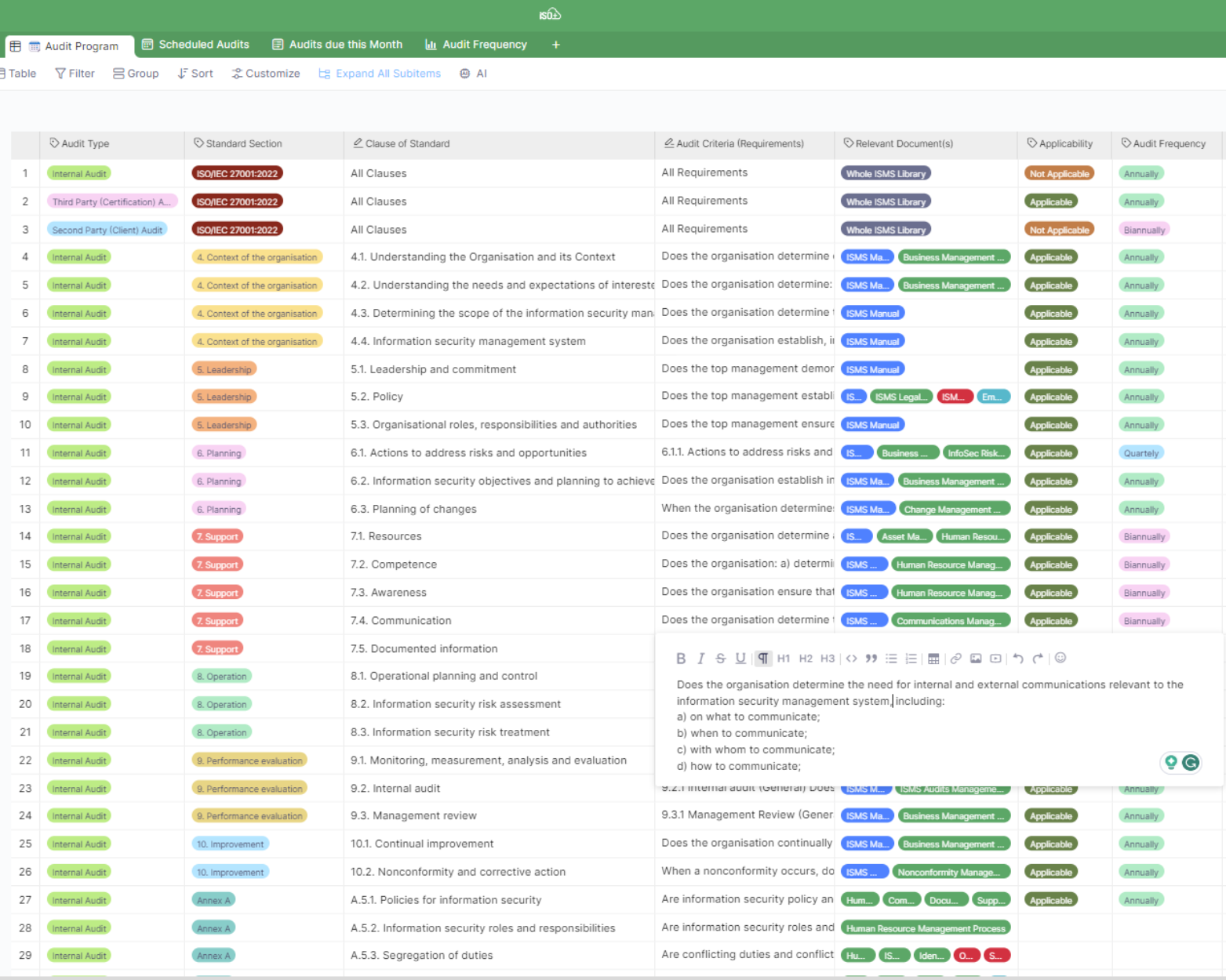The image size is (1226, 980).
Task: Toggle italic formatting in the editor toolbar
Action: (x=701, y=659)
